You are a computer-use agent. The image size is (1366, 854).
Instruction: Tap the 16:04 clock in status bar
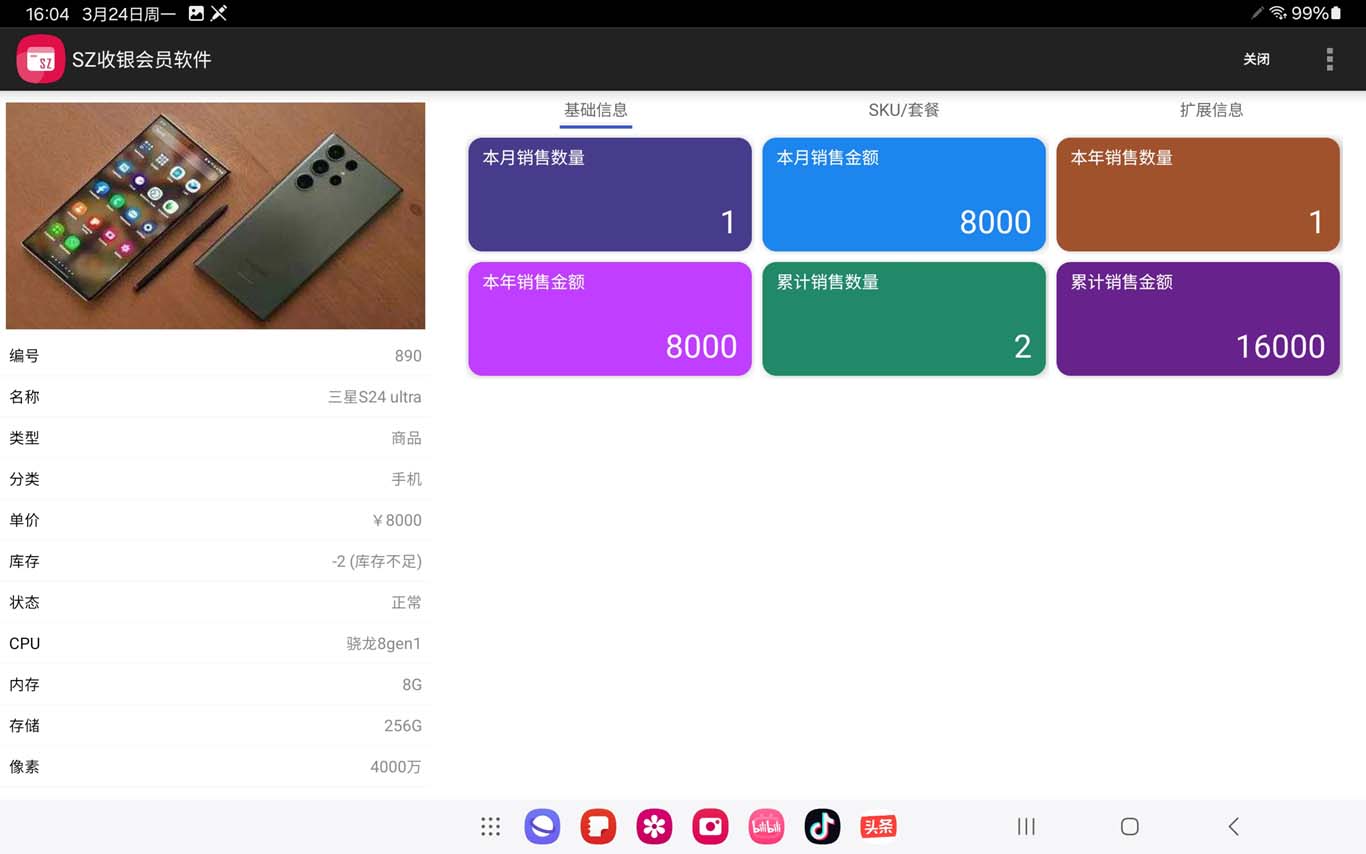click(47, 13)
